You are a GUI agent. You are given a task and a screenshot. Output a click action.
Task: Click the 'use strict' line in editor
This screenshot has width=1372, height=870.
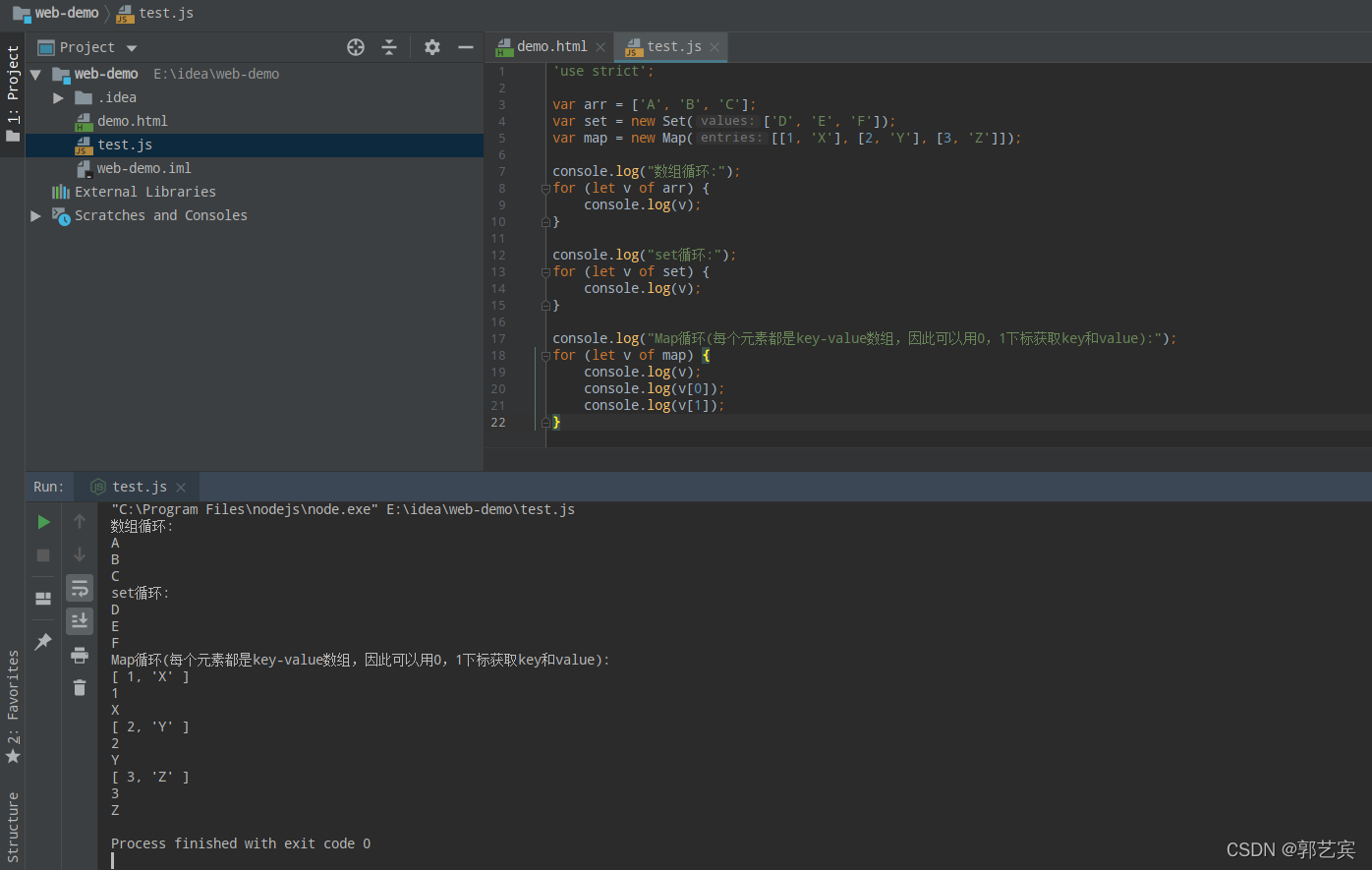603,71
